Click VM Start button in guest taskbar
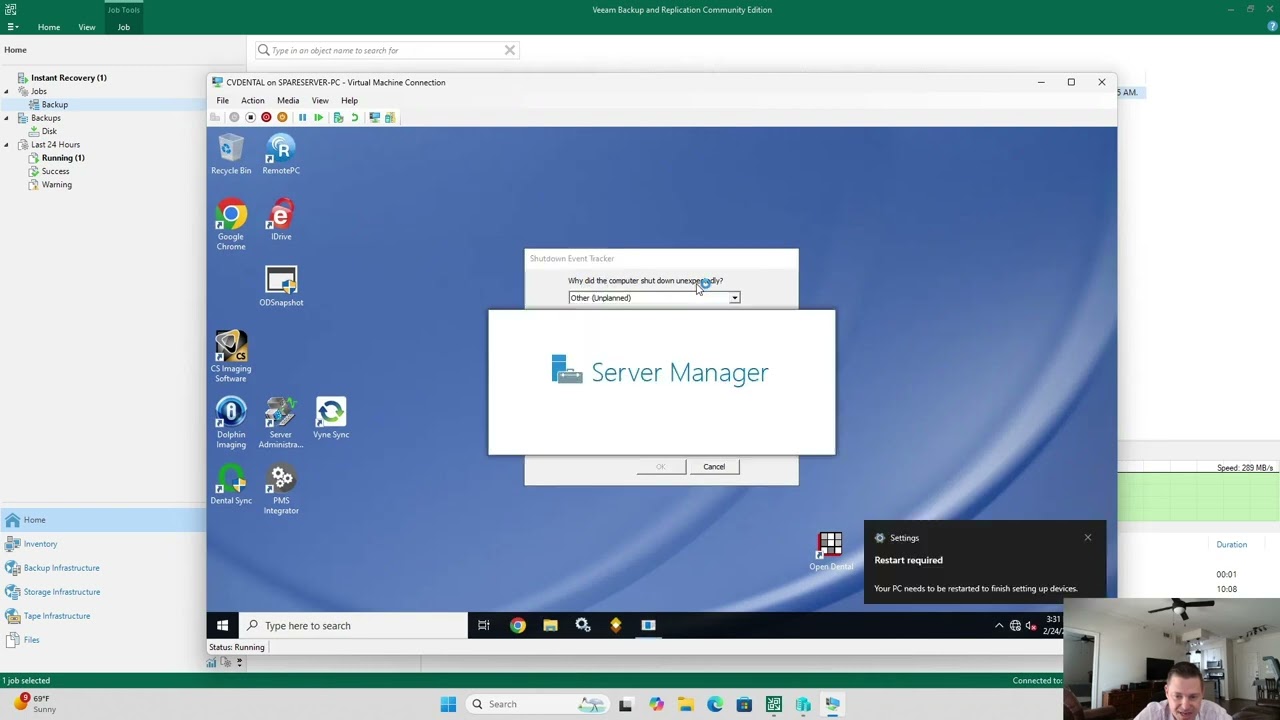Viewport: 1280px width, 720px height. [x=222, y=625]
